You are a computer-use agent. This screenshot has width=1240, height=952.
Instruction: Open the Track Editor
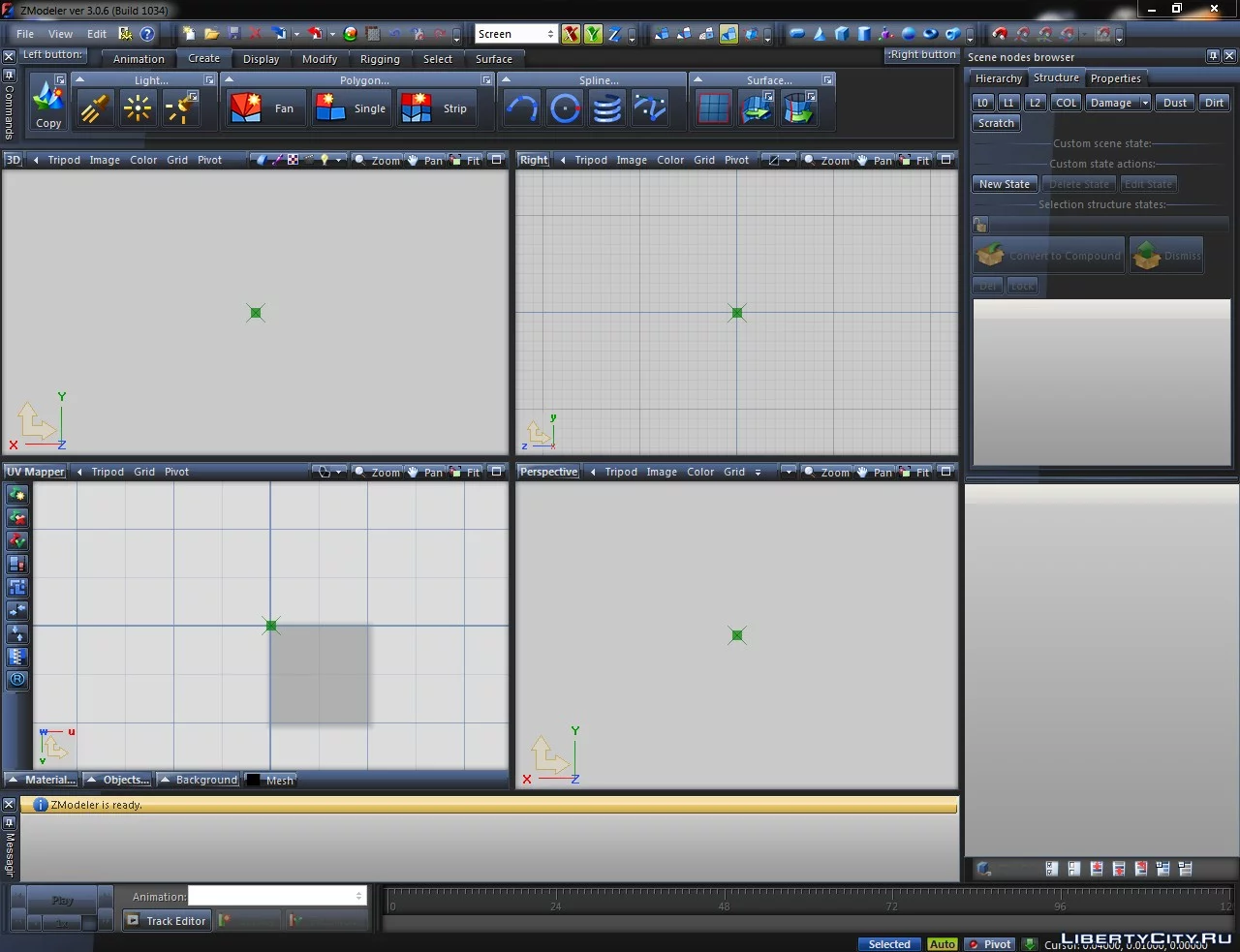click(167, 921)
